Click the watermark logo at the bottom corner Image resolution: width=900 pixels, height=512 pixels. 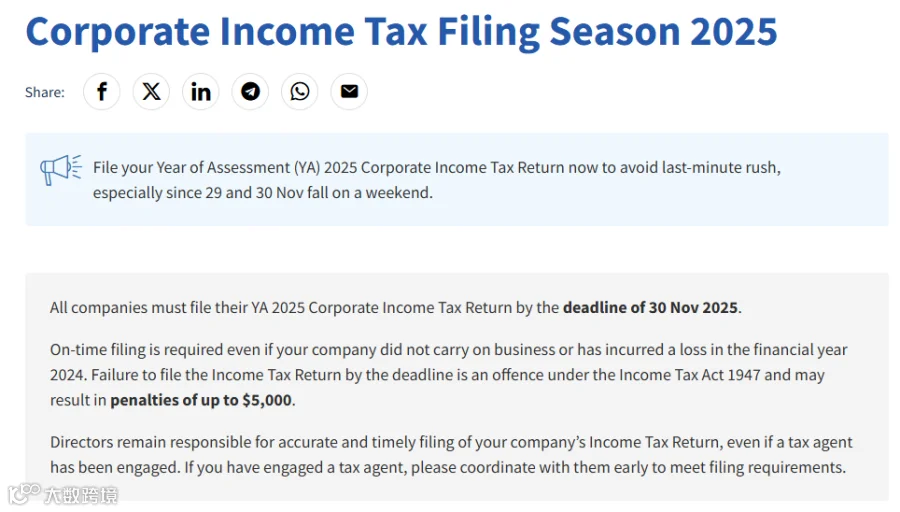[x=24, y=493]
